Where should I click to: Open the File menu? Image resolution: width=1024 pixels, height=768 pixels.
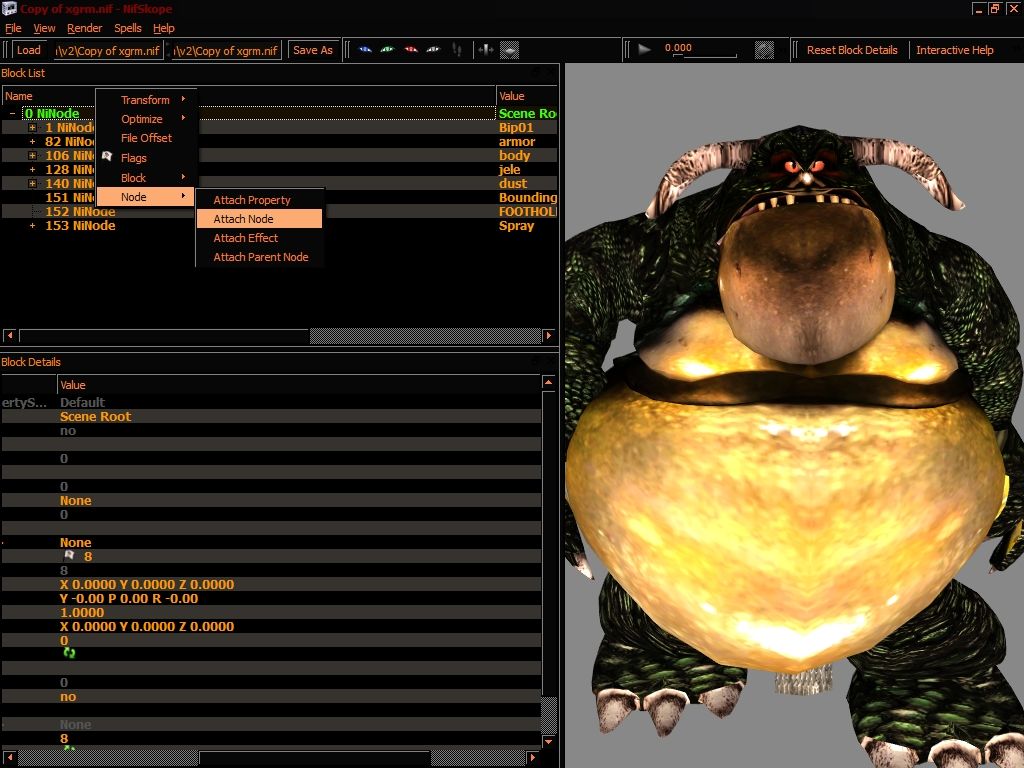(13, 28)
